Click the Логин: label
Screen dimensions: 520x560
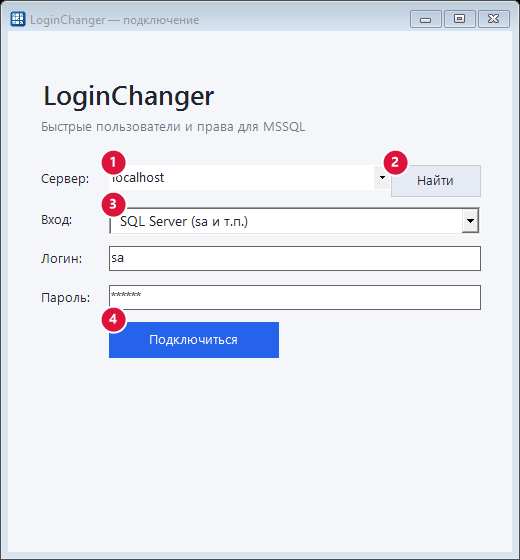coord(61,259)
